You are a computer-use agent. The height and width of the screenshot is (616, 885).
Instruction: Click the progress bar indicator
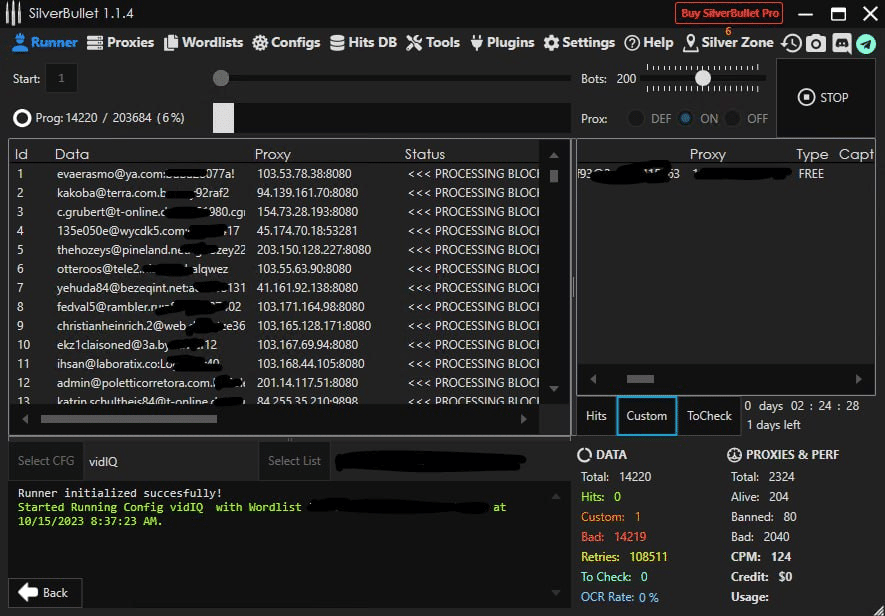tap(224, 118)
